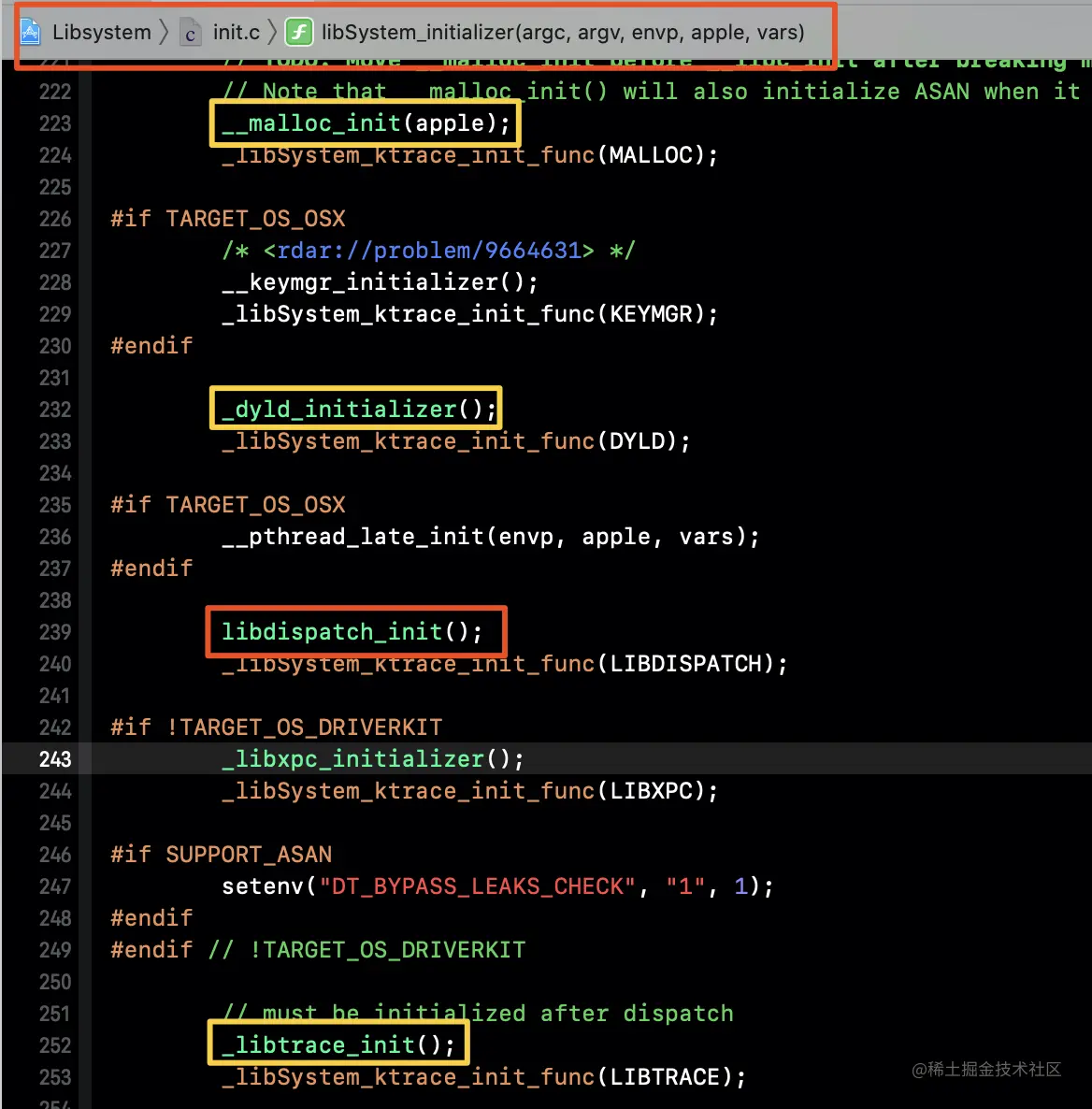The height and width of the screenshot is (1109, 1092).
Task: Click __pthread_late_init(envp, apple, vars); line
Action: tap(491, 537)
